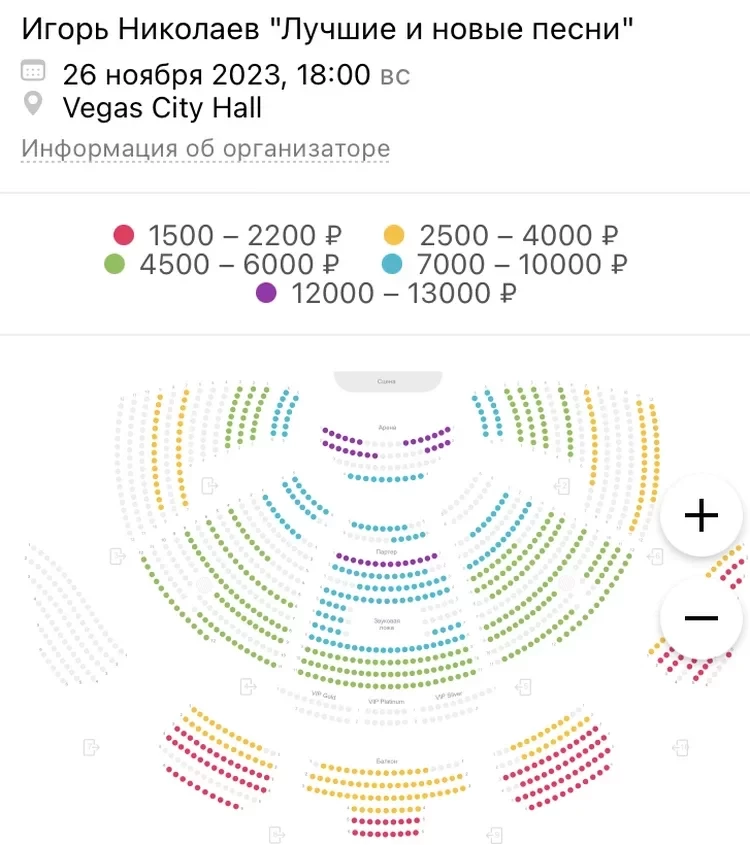The image size is (750, 845).
Task: Open the organizer information link
Action: 205,149
